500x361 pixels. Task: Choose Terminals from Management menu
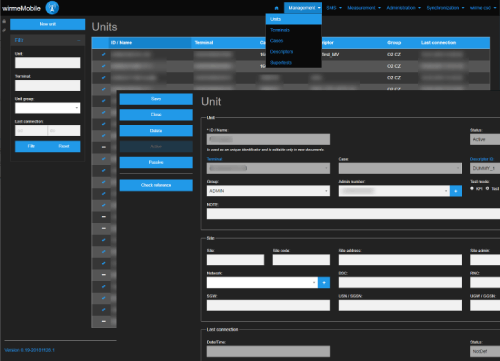(280, 30)
